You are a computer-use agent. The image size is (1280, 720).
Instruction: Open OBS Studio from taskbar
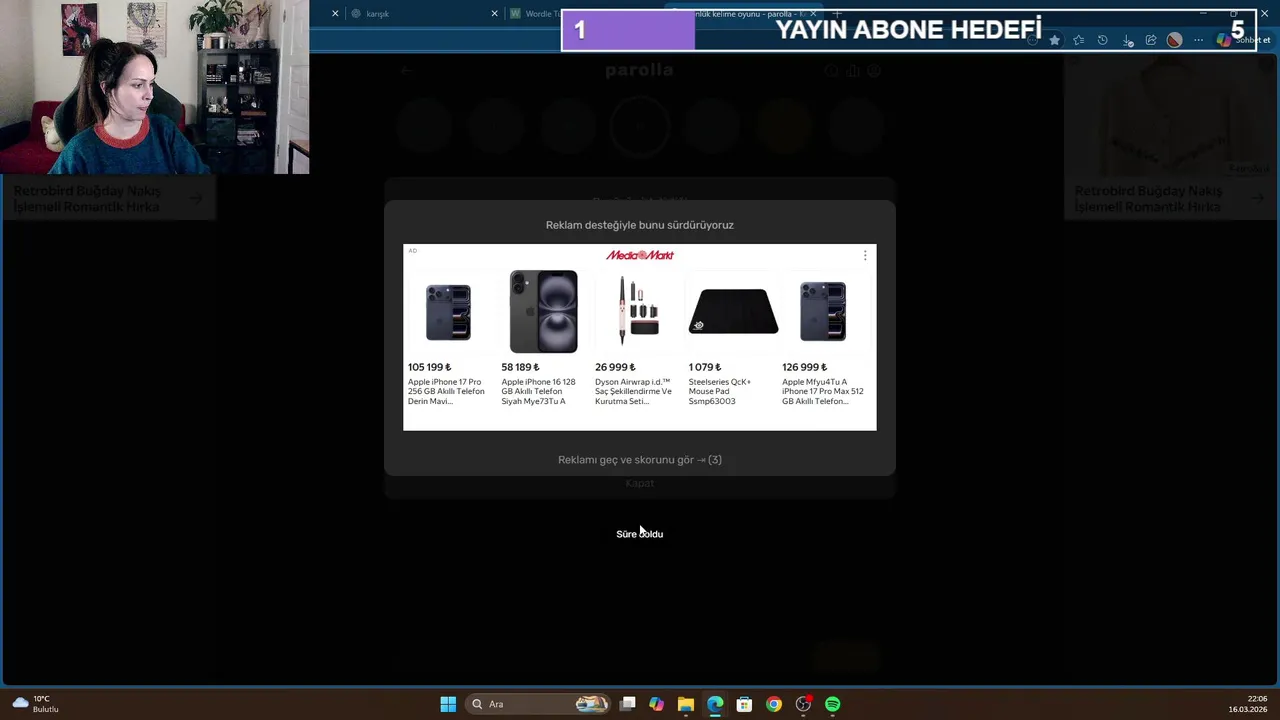[803, 704]
